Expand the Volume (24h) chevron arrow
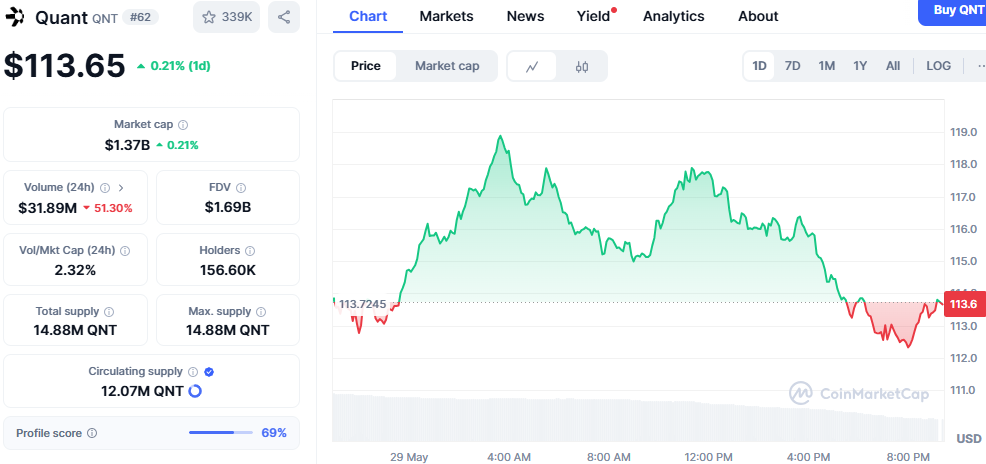This screenshot has height=464, width=986. pos(121,187)
